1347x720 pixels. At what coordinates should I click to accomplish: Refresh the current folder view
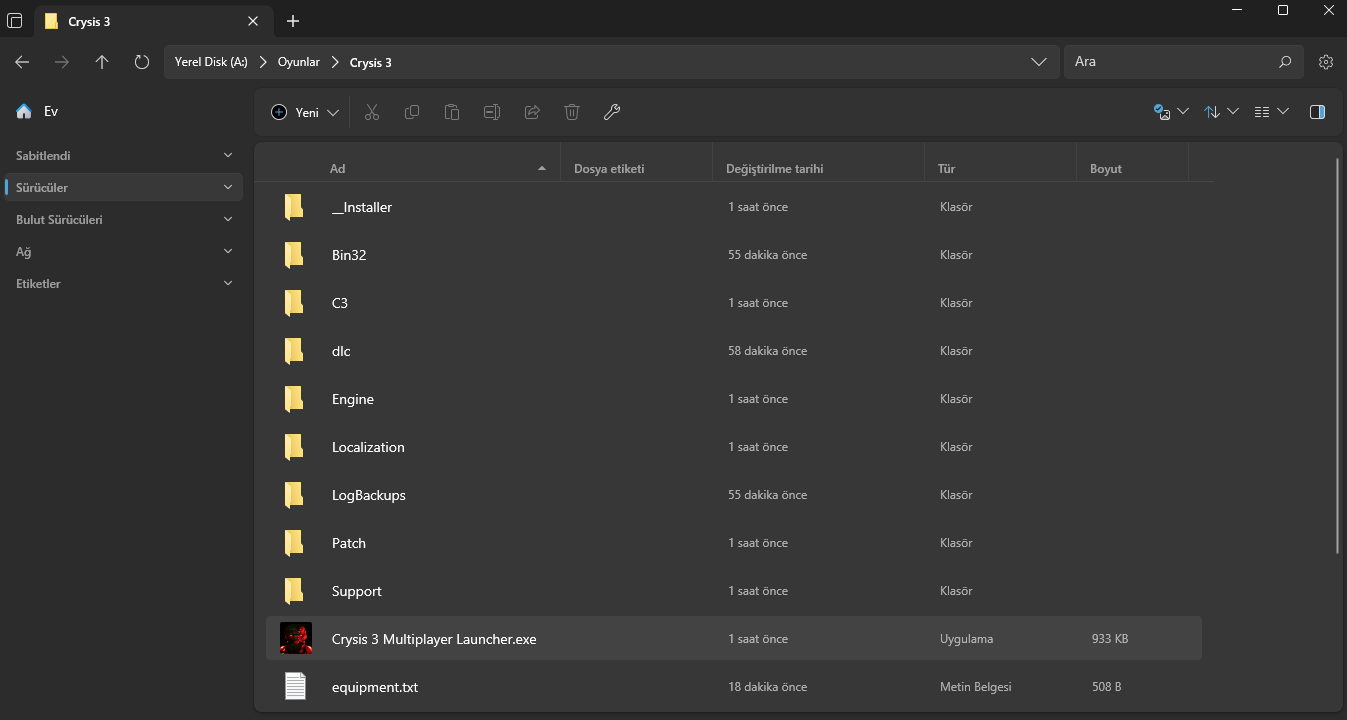point(142,62)
